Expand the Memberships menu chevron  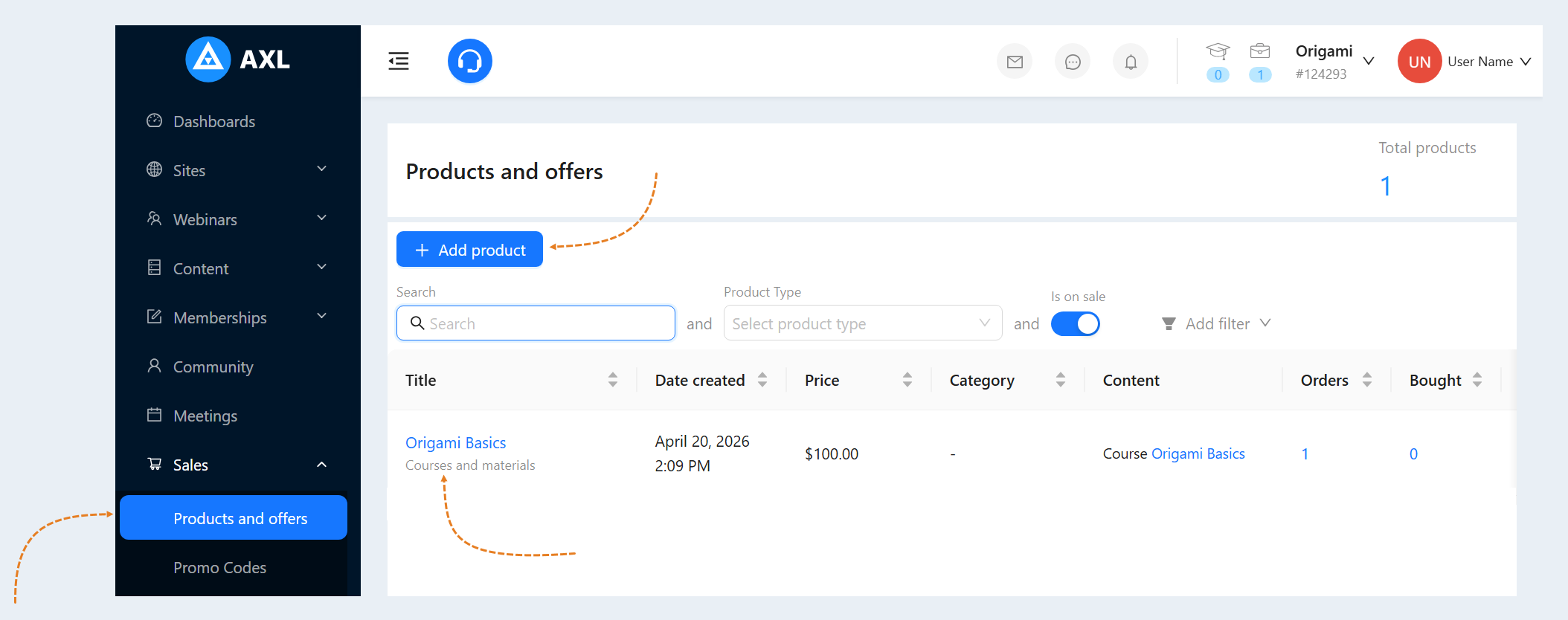click(x=322, y=316)
